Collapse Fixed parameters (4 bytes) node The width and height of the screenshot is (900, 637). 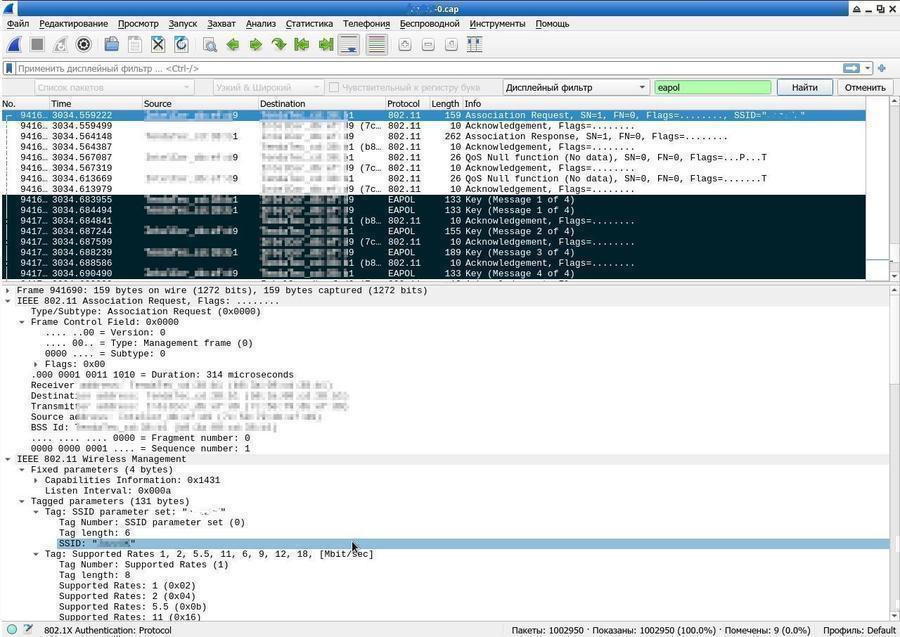pyautogui.click(x=22, y=469)
